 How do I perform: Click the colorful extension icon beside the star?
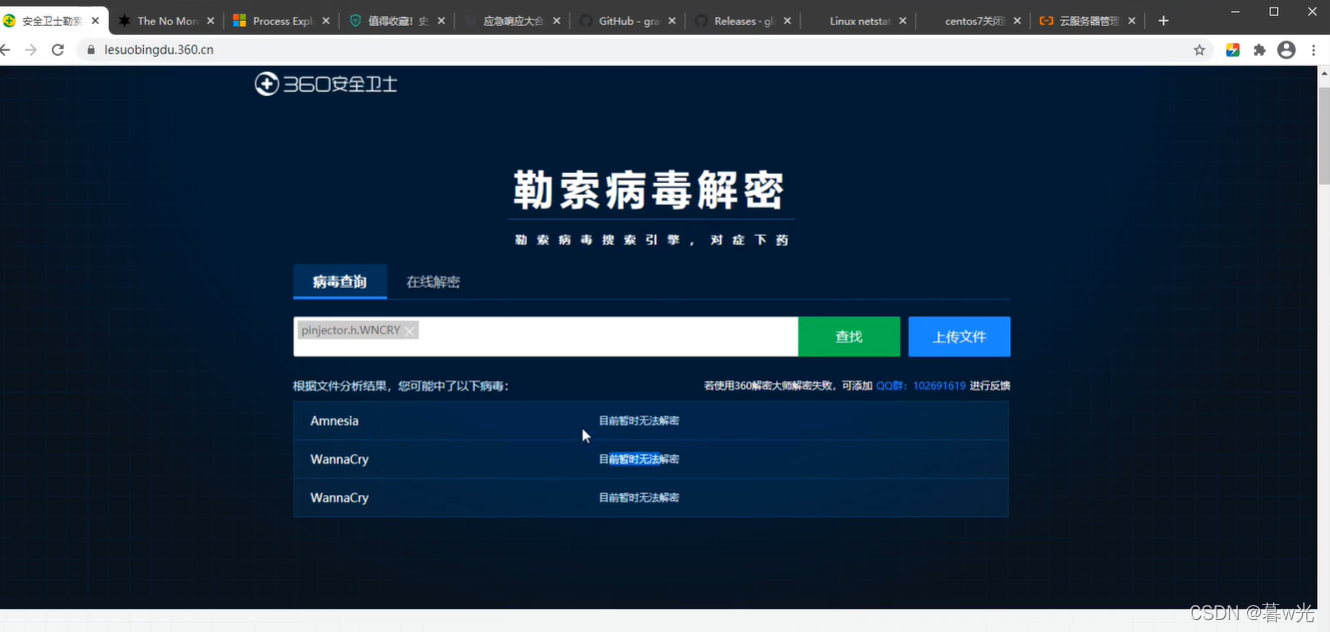point(1233,48)
